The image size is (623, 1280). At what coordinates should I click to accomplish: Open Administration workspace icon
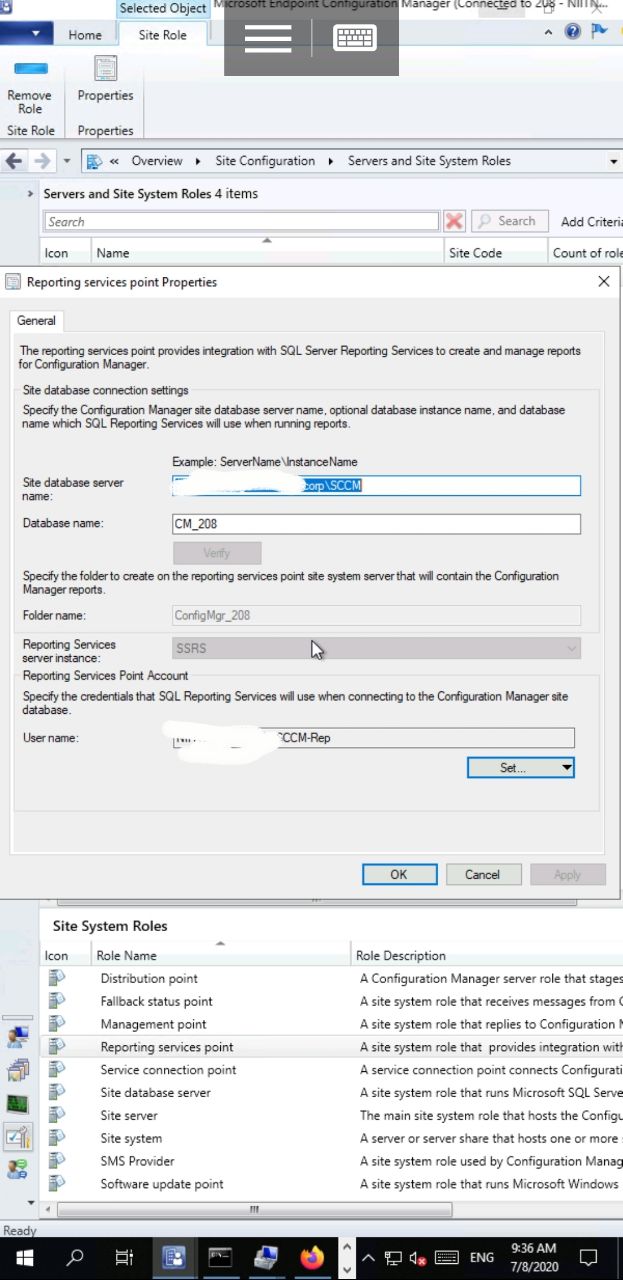point(18,1137)
